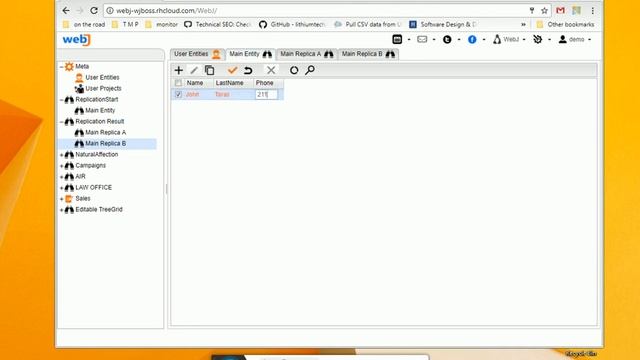Save changes with orange checkmark icon

tap(232, 70)
